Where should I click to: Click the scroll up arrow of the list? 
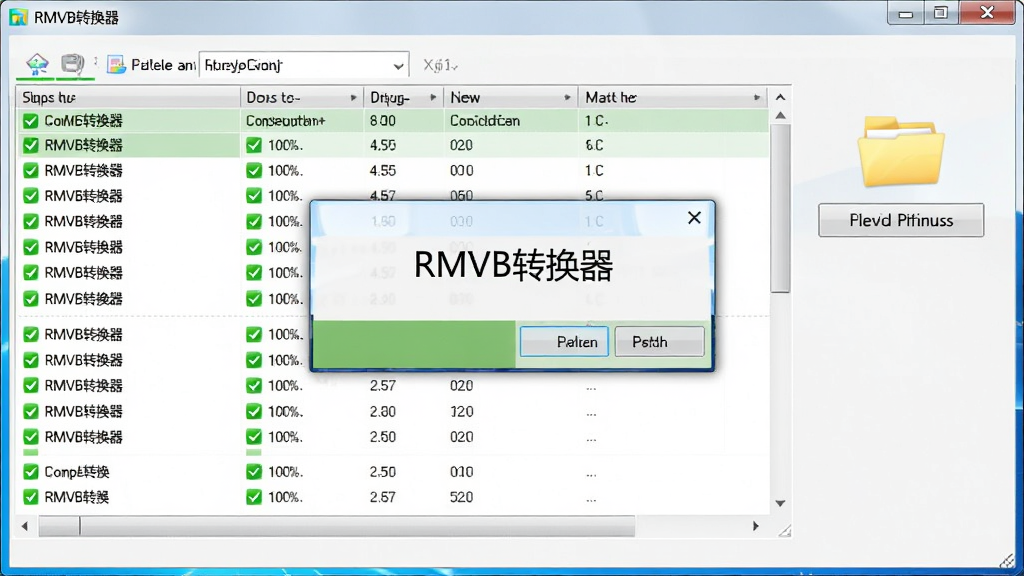780,116
